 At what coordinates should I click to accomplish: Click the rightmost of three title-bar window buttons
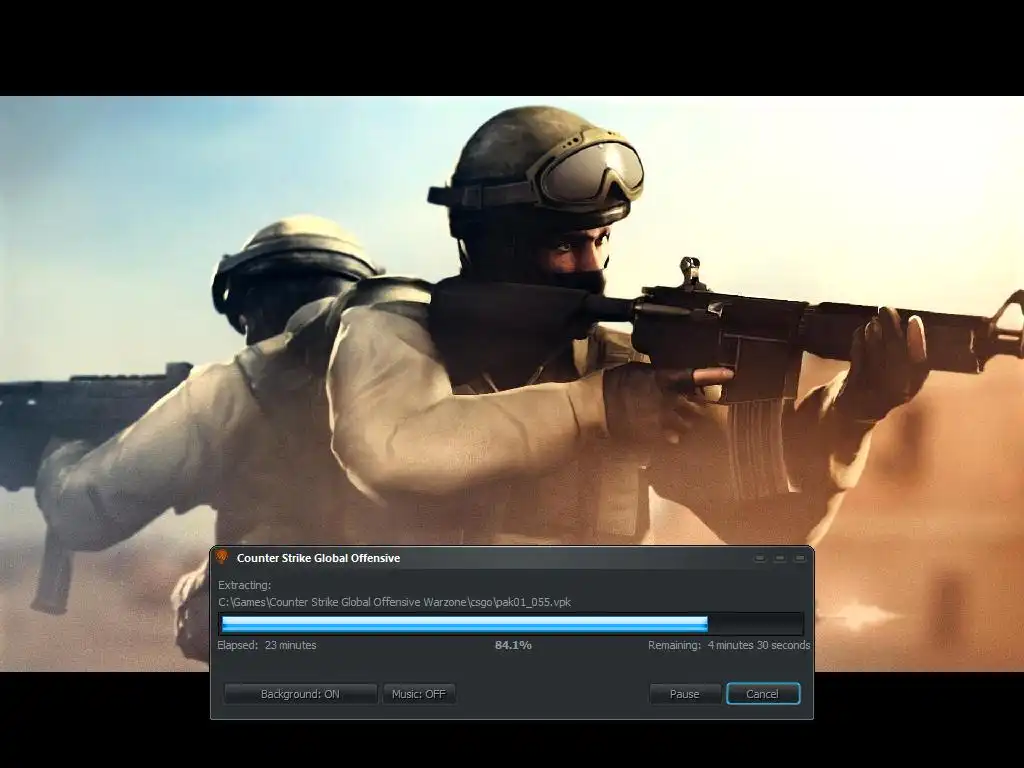(799, 558)
